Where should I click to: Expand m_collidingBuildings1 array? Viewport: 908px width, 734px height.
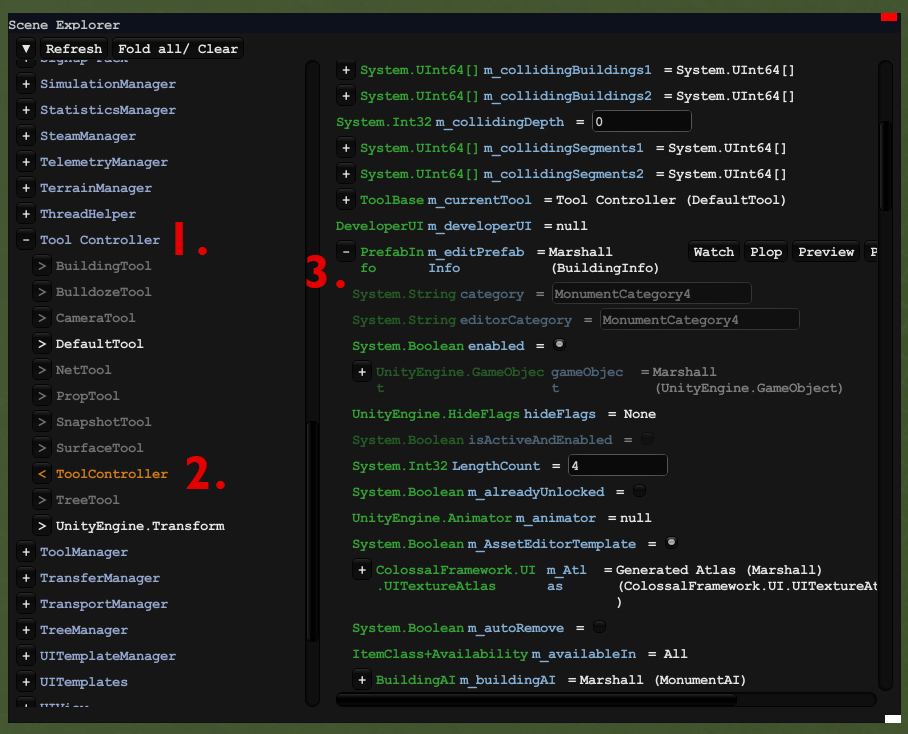click(346, 70)
